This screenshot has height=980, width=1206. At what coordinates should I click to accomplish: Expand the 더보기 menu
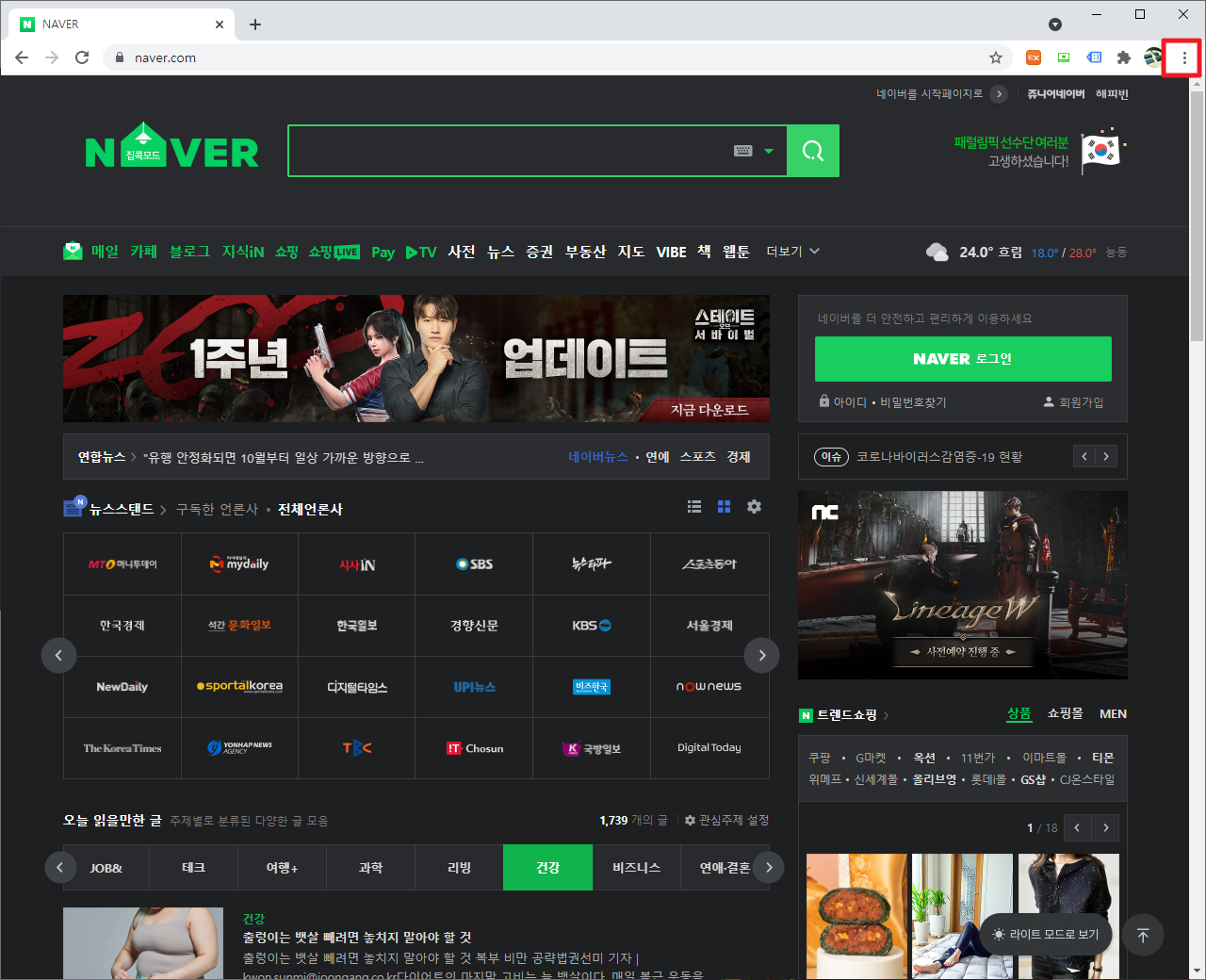click(792, 252)
